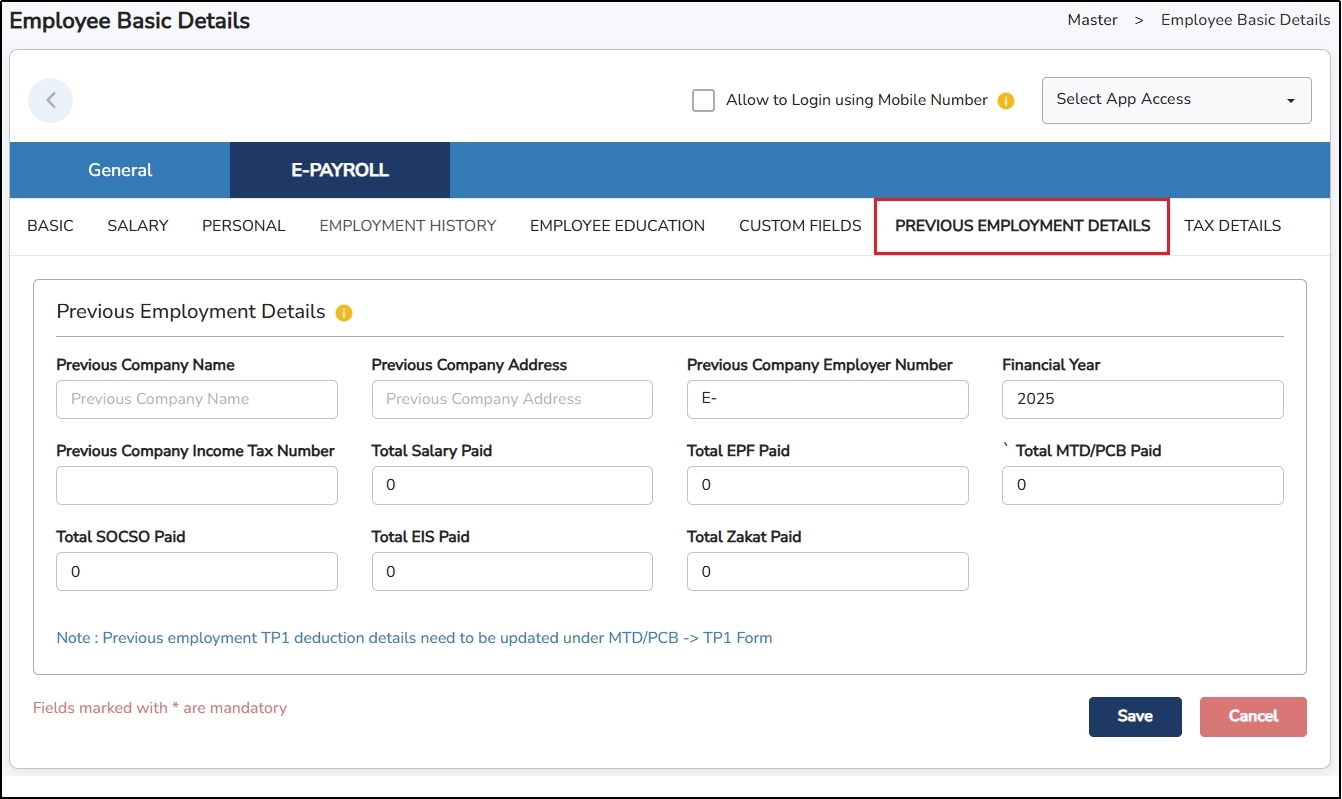Click the Total Zakat Paid field

click(x=827, y=571)
